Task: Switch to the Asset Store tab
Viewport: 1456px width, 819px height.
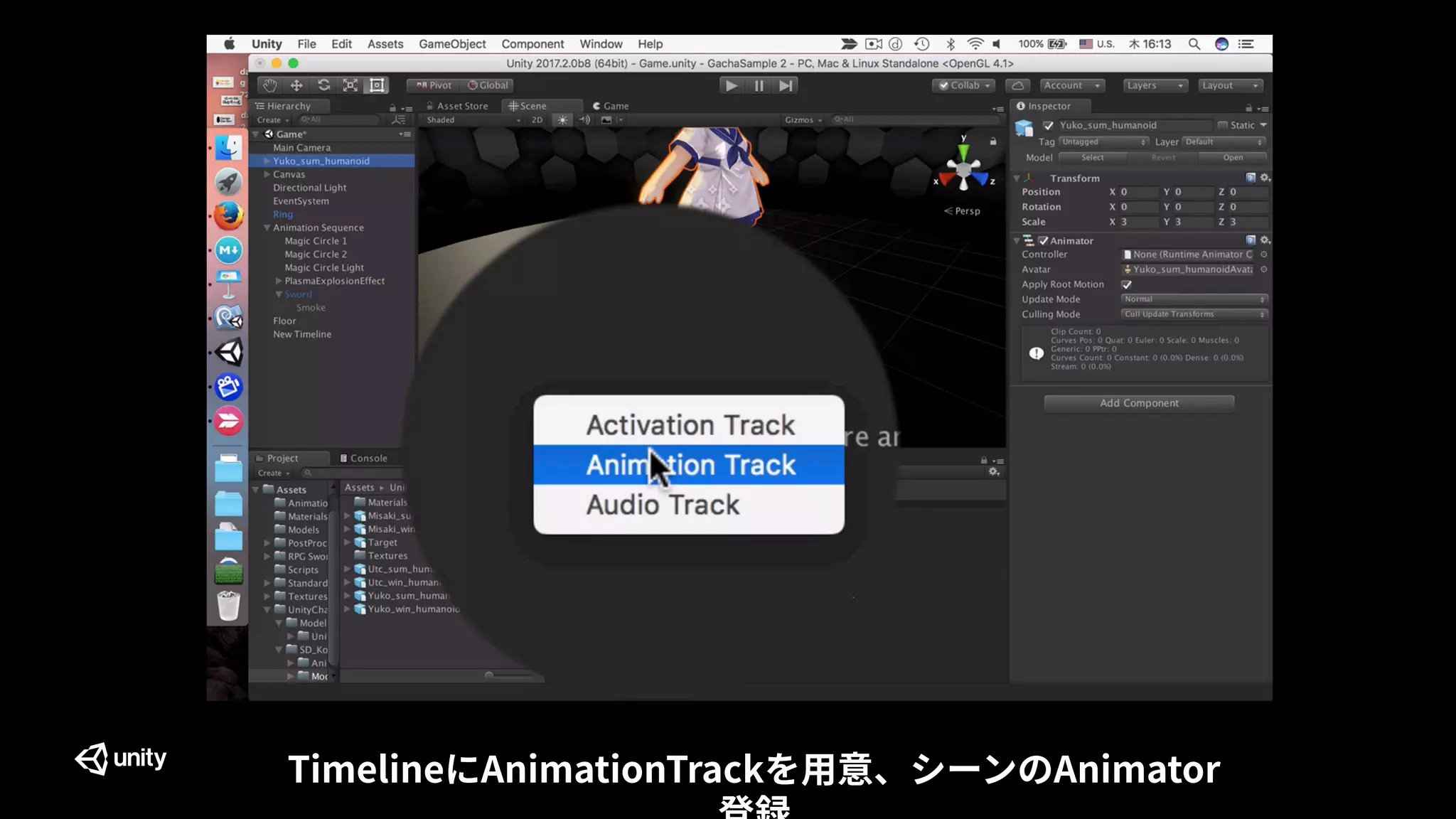Action: tap(457, 106)
